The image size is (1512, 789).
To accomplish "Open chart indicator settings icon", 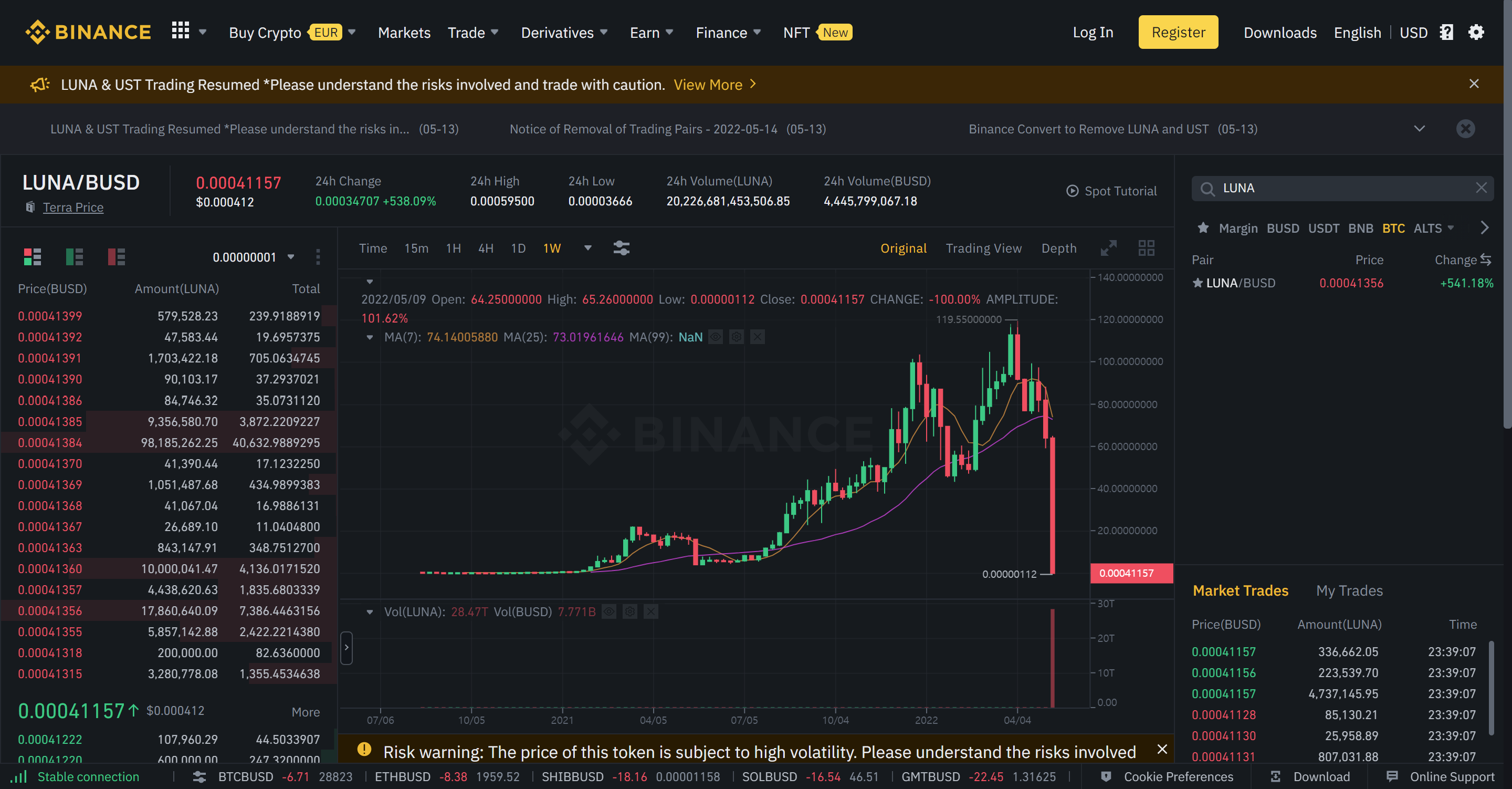I will click(622, 248).
